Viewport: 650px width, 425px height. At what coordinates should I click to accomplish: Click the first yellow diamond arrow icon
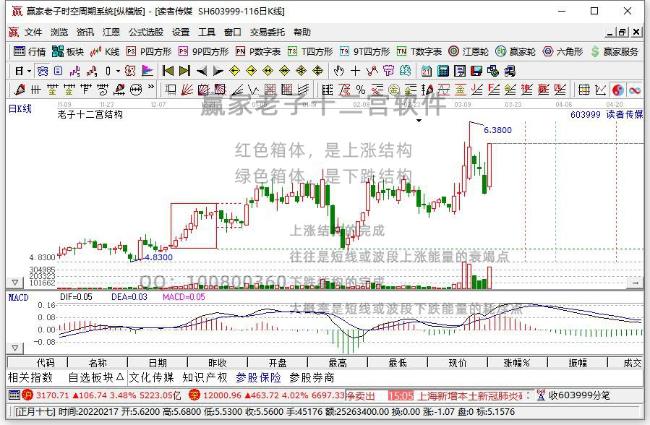[x=235, y=71]
